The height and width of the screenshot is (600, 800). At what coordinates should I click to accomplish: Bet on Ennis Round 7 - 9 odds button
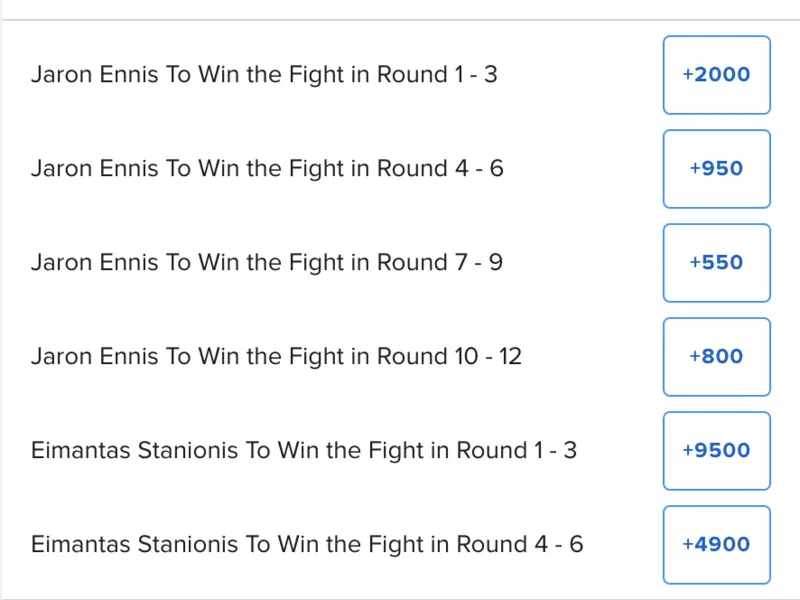tap(716, 263)
